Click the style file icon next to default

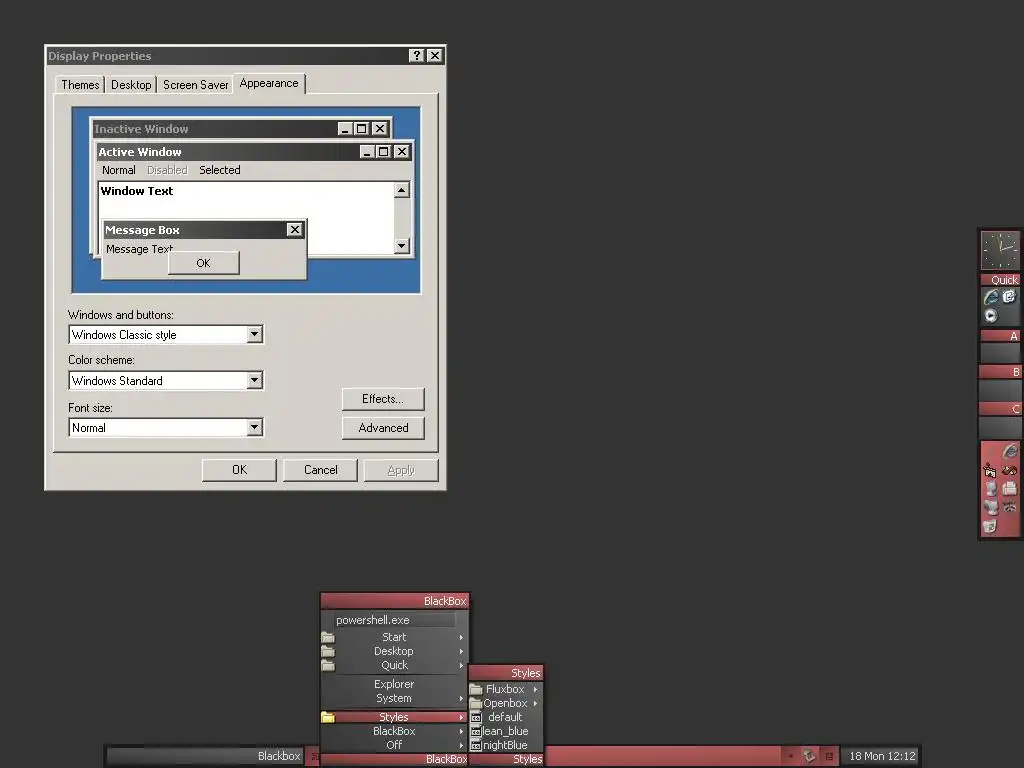(476, 717)
